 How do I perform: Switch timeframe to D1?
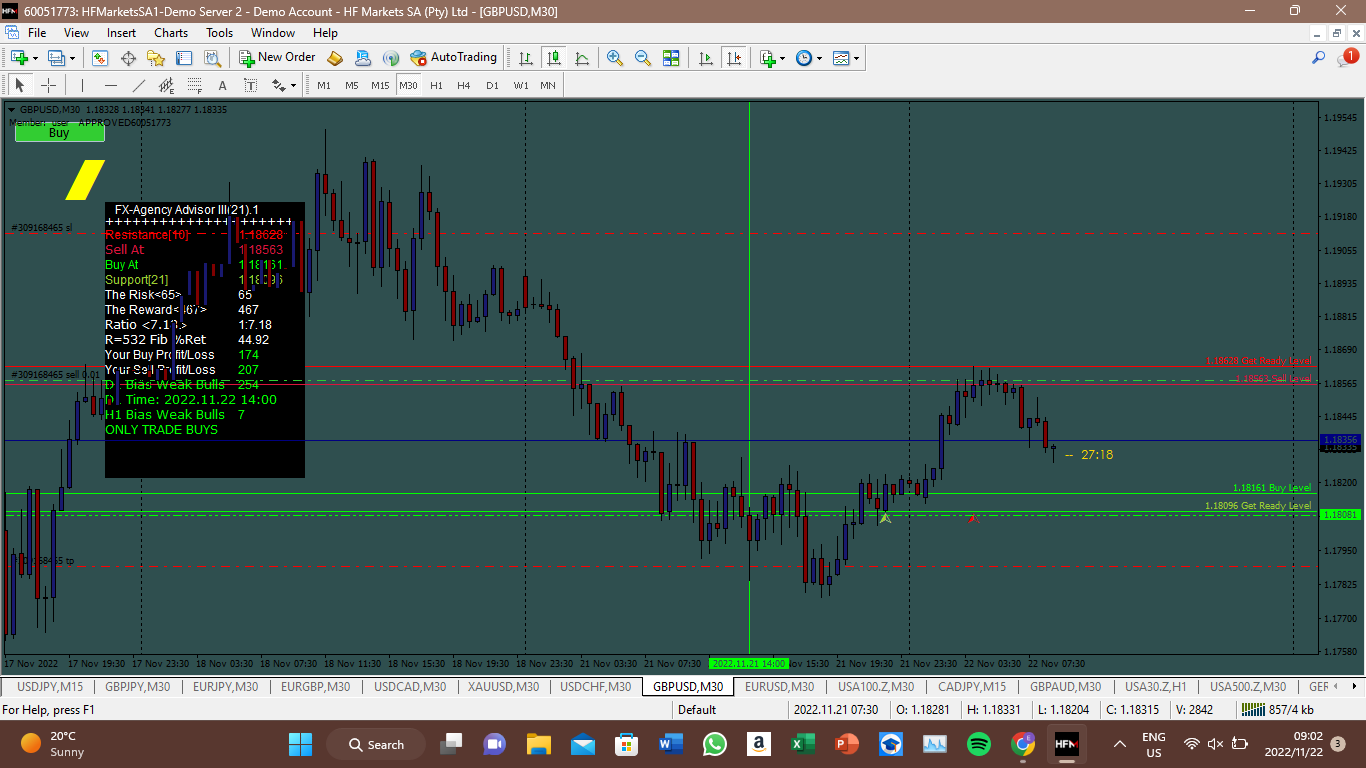click(492, 85)
